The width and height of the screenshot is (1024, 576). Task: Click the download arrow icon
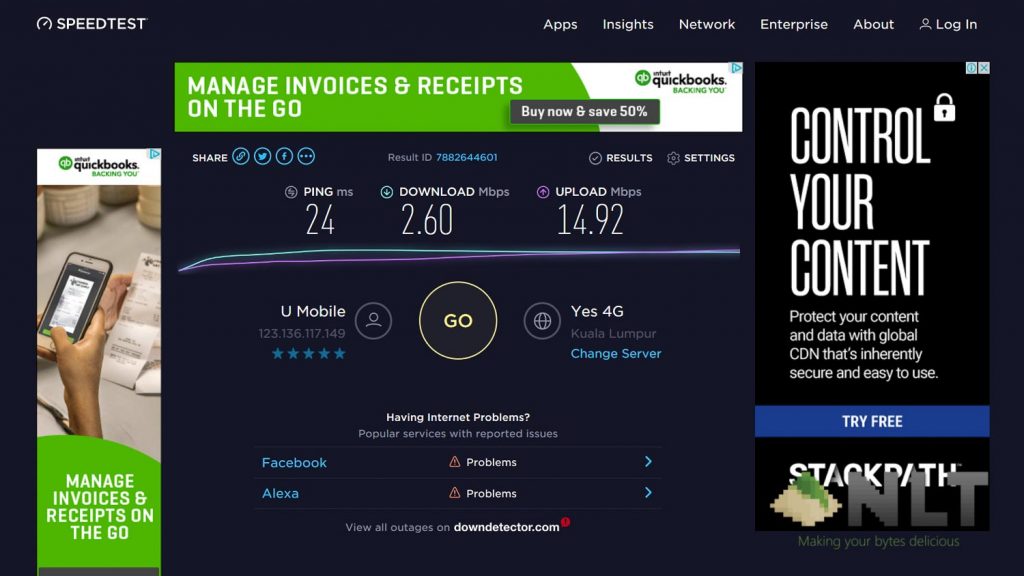(x=387, y=192)
